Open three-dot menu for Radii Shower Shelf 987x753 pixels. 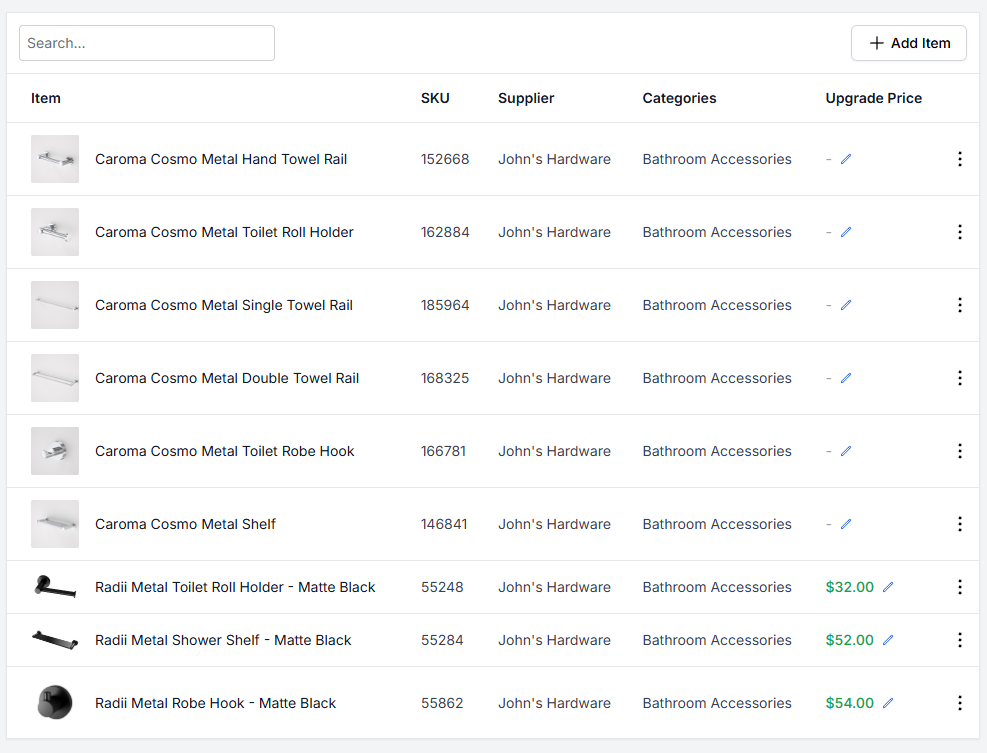point(959,640)
